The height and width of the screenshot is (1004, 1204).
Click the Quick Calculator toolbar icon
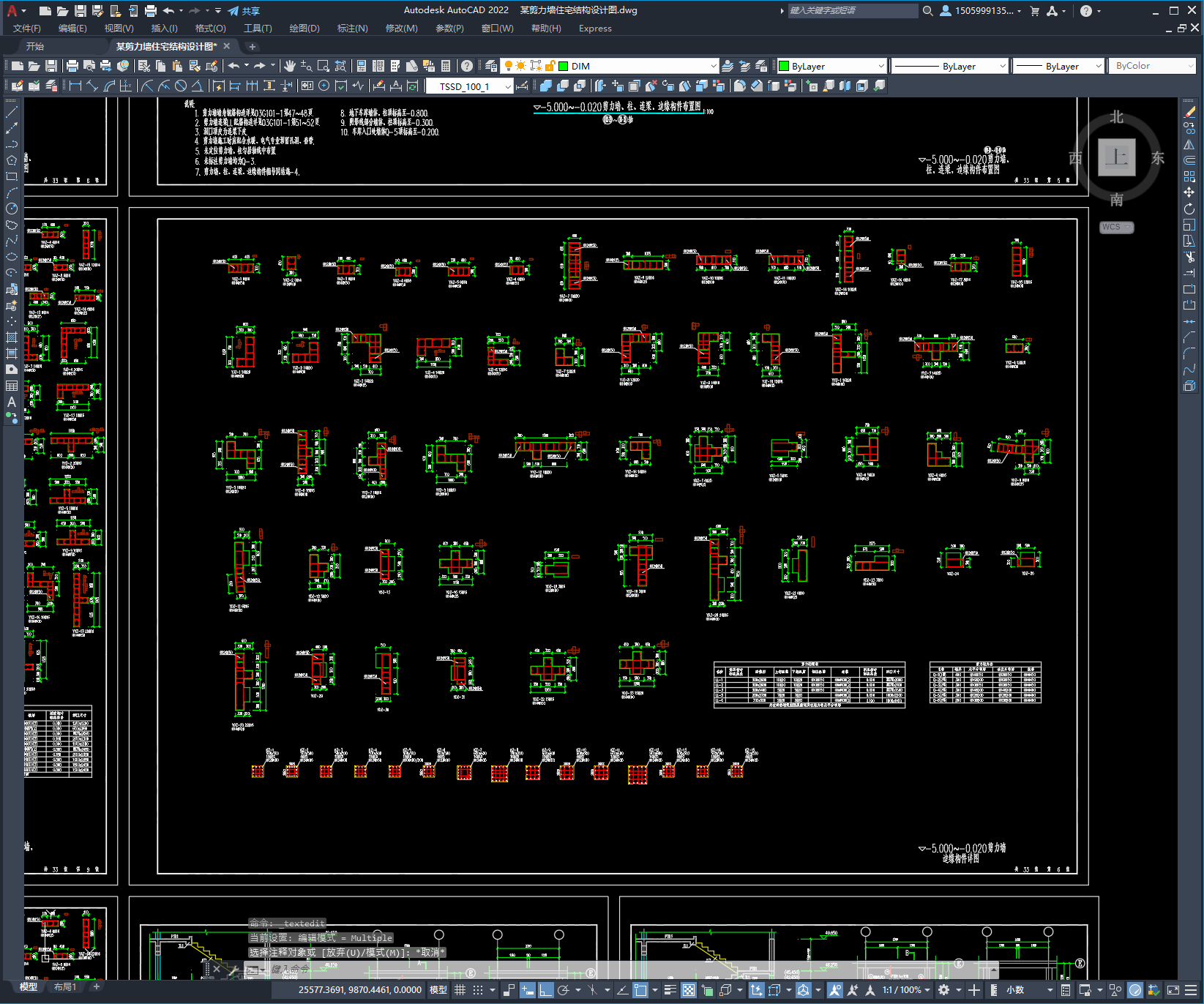coord(446,66)
